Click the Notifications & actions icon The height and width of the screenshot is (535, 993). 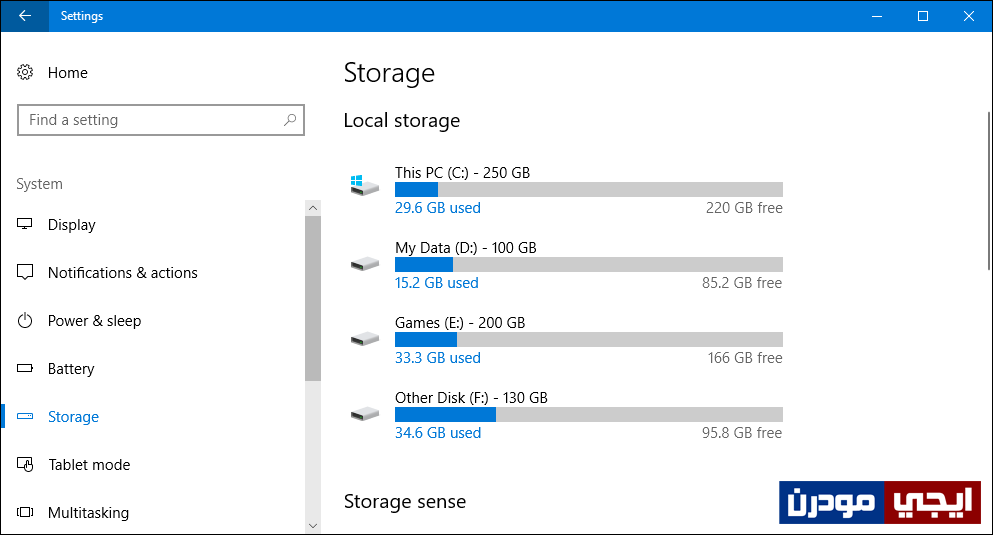click(25, 272)
